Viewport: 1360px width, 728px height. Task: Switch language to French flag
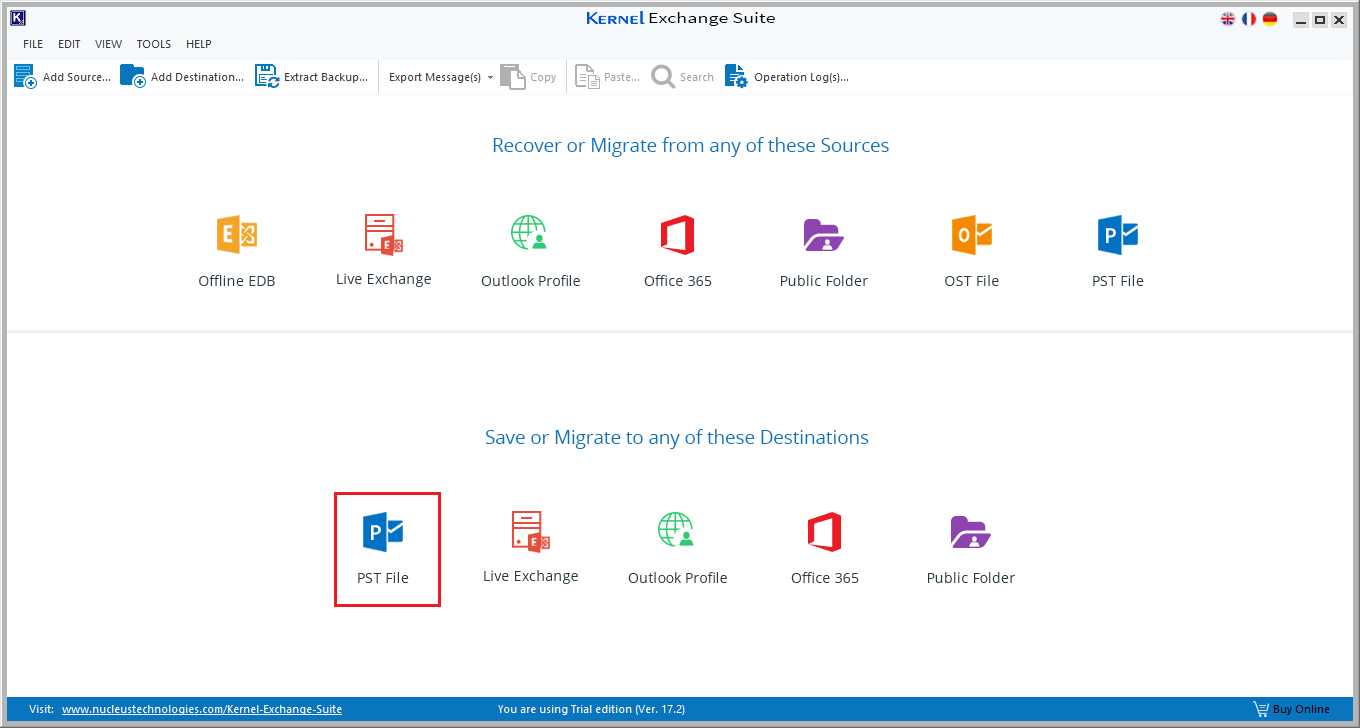coord(1249,19)
